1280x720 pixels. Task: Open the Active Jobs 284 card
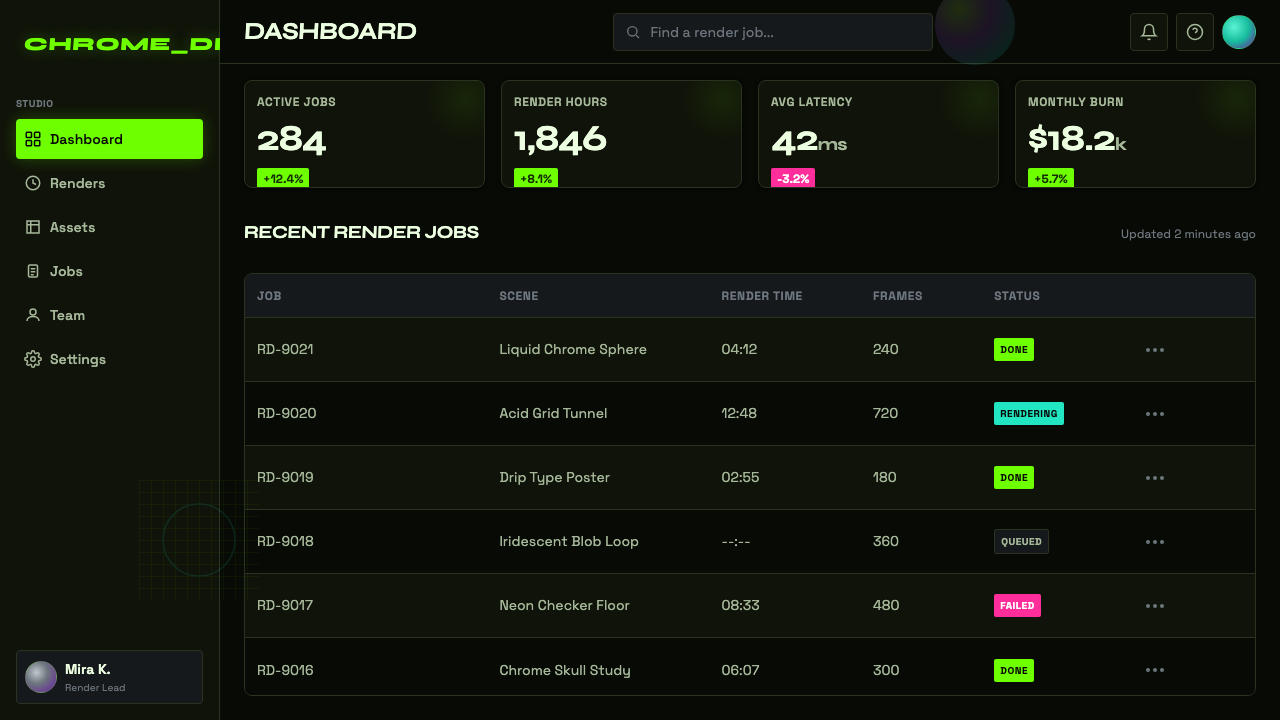click(364, 134)
